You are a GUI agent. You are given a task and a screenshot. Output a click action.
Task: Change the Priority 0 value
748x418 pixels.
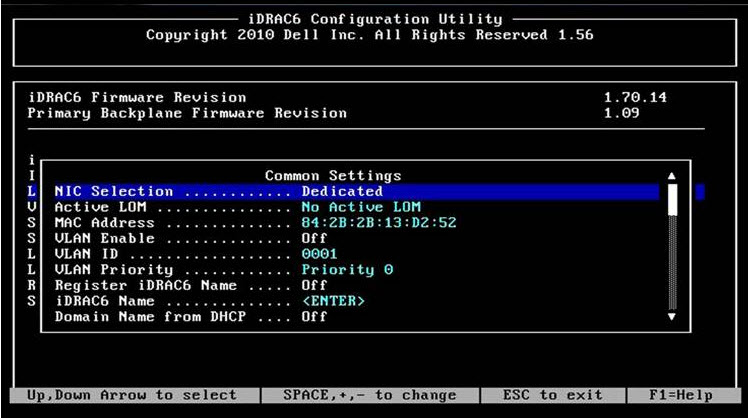(x=347, y=270)
